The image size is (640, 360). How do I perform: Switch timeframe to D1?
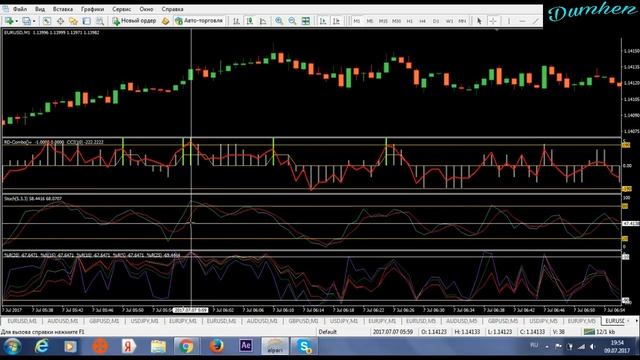436,21
